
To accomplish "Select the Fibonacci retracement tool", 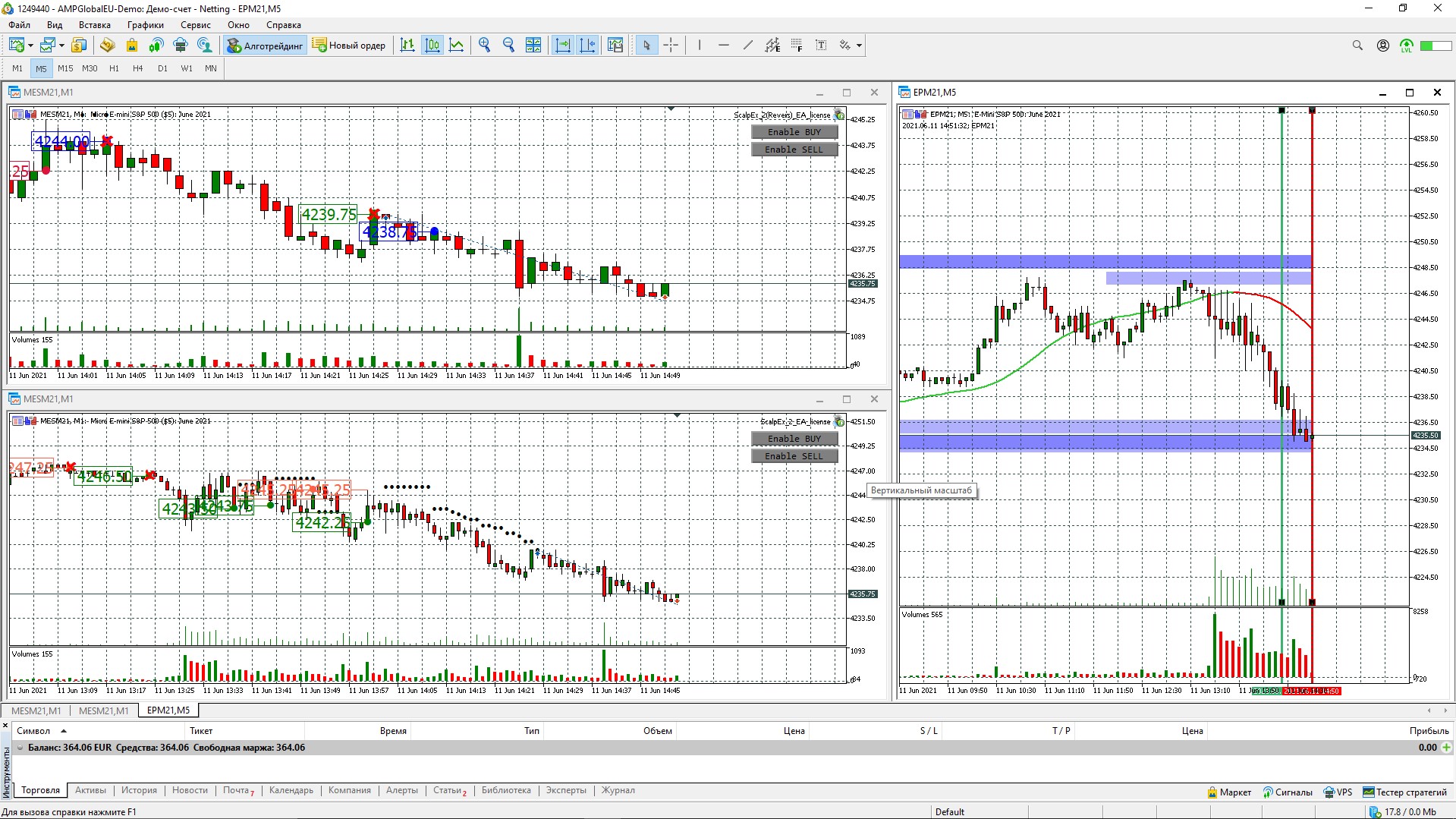I will (x=797, y=46).
